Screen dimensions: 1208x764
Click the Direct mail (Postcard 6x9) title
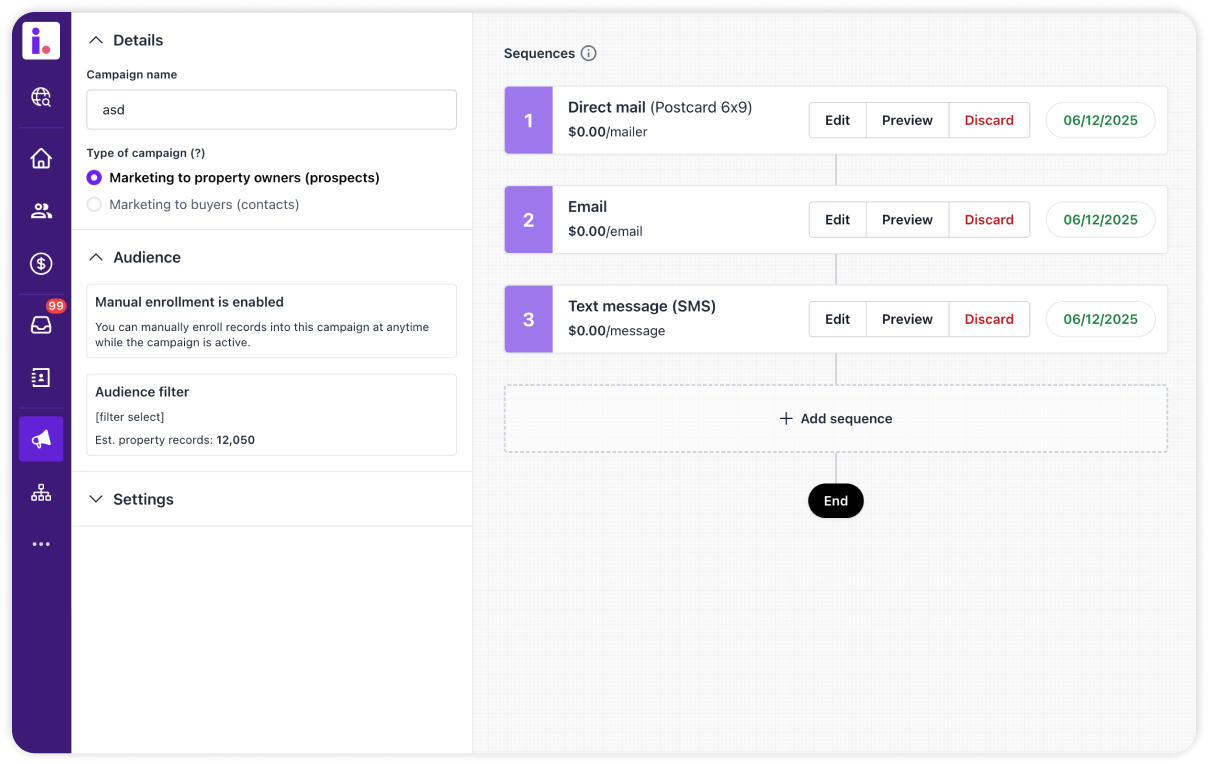[660, 107]
